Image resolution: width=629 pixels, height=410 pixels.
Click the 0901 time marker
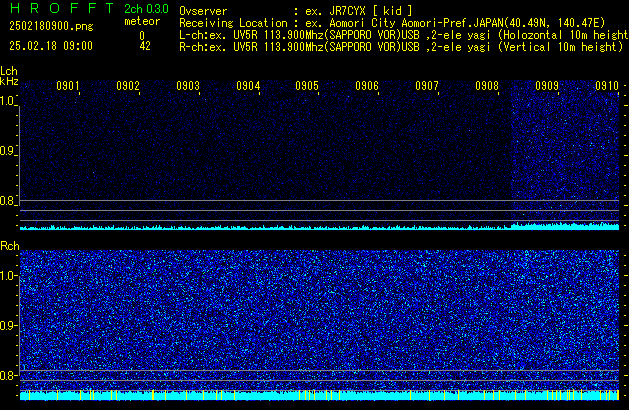tap(68, 86)
